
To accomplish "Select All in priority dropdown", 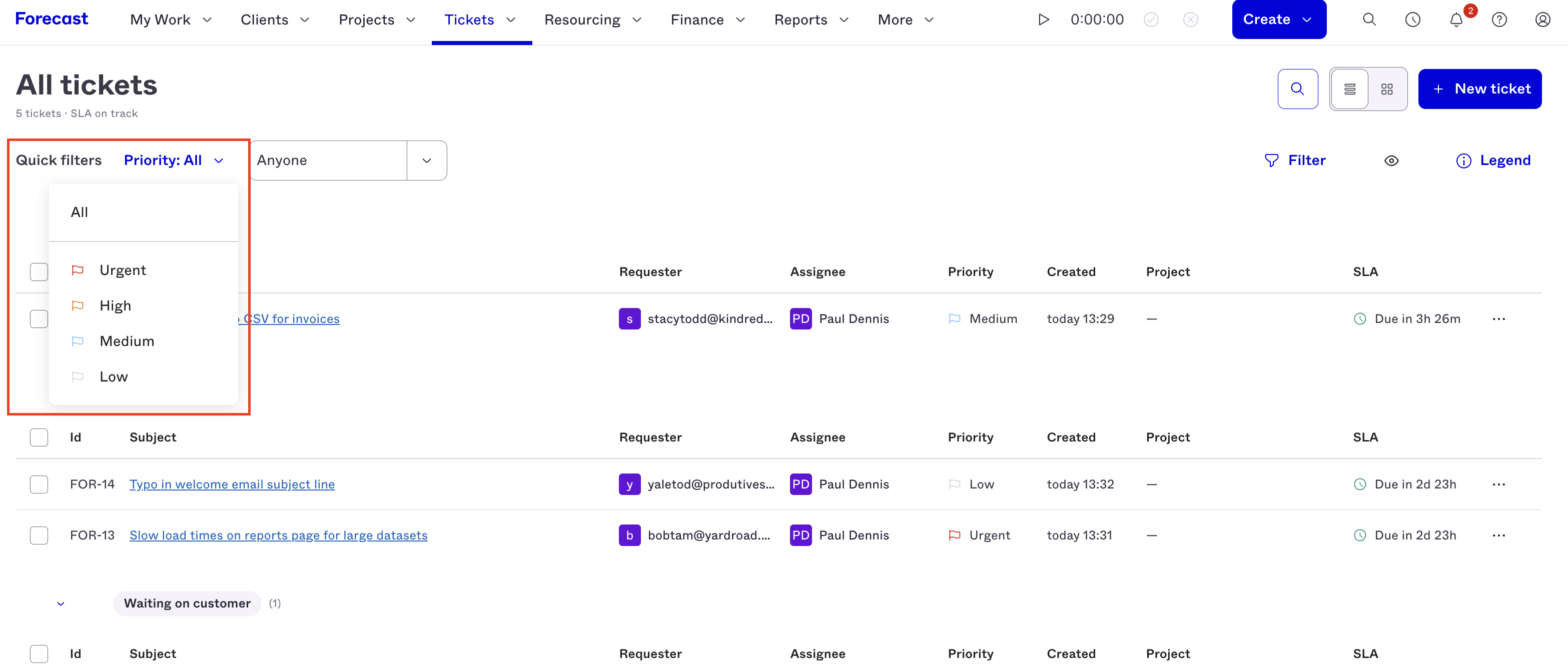I will 143,212.
